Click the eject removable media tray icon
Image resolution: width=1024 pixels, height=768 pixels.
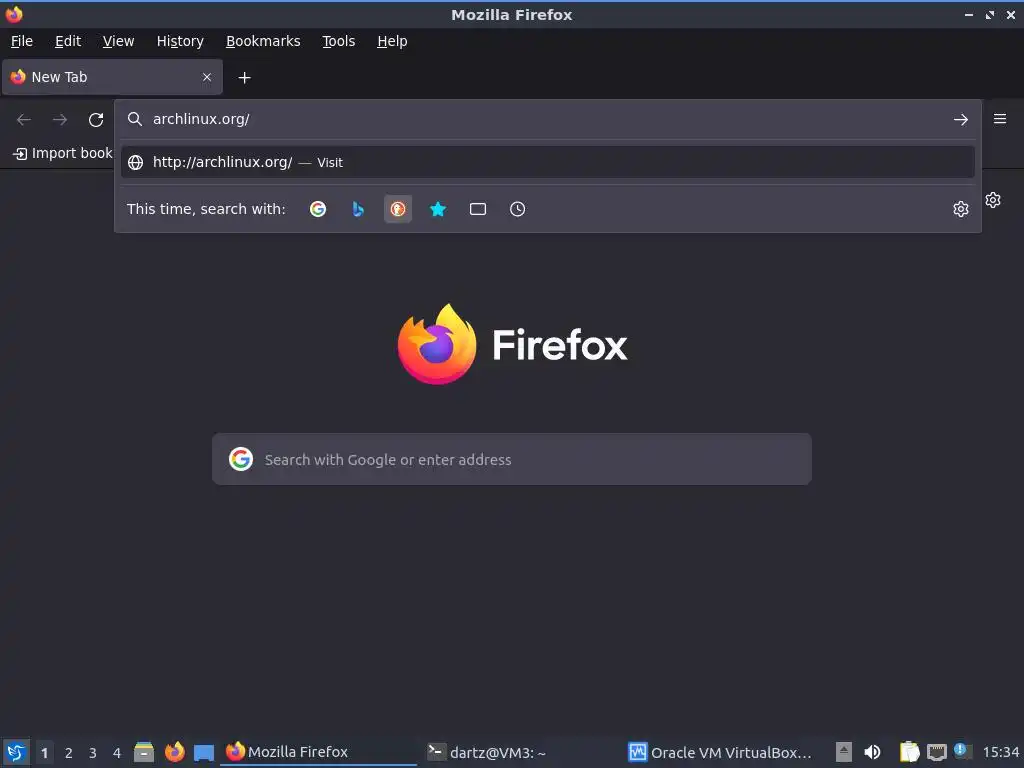coord(844,752)
